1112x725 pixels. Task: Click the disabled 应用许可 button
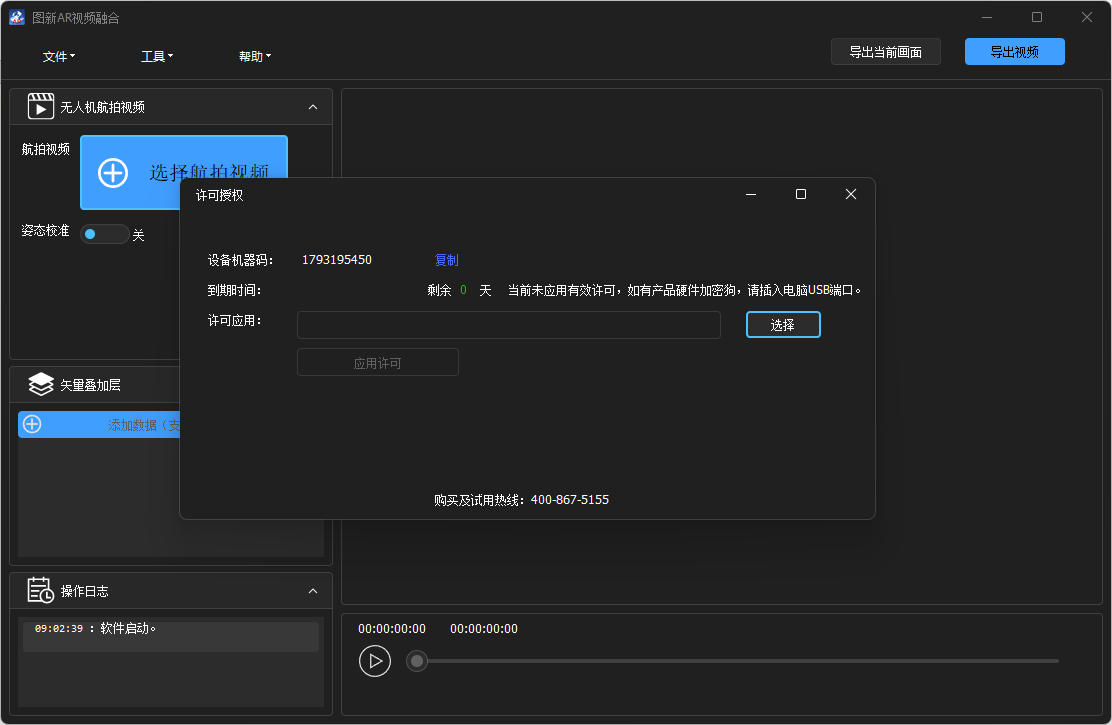[x=377, y=361]
